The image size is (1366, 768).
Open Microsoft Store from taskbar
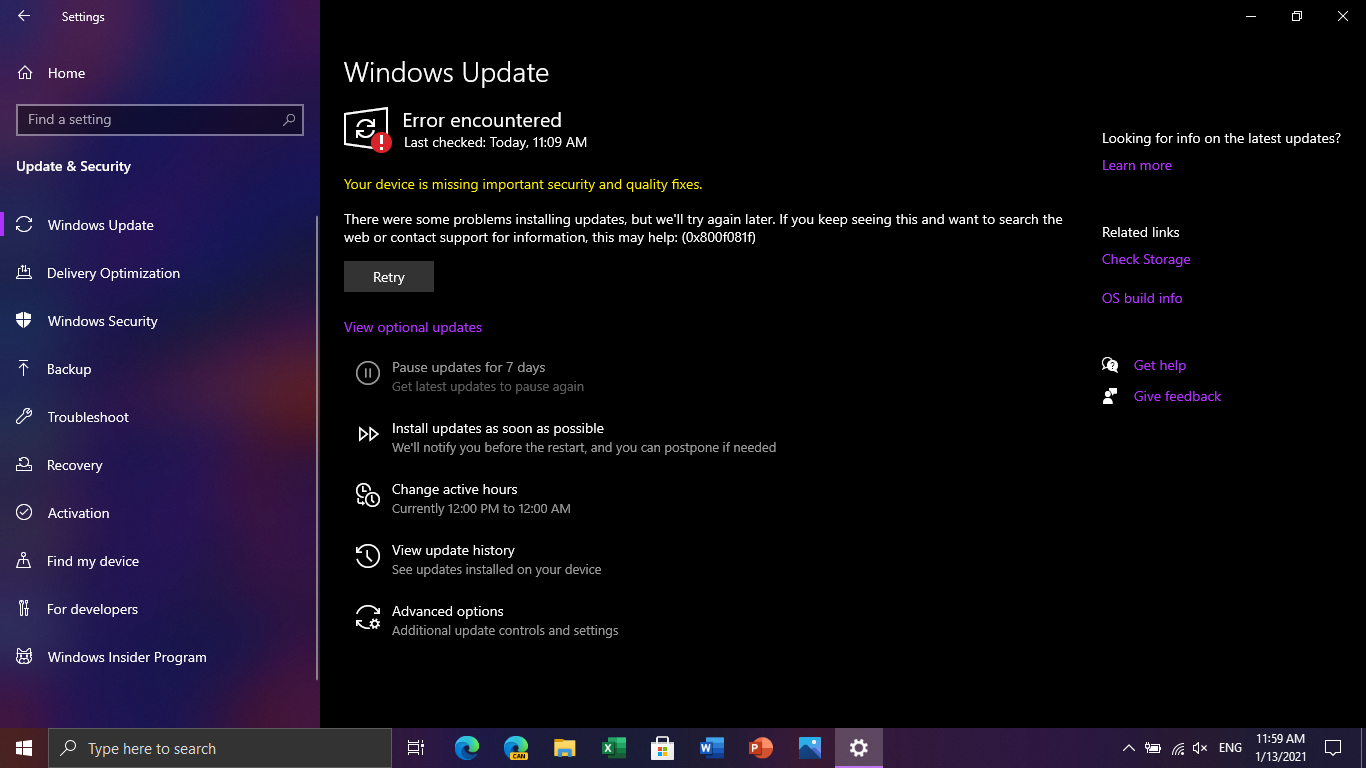(662, 748)
